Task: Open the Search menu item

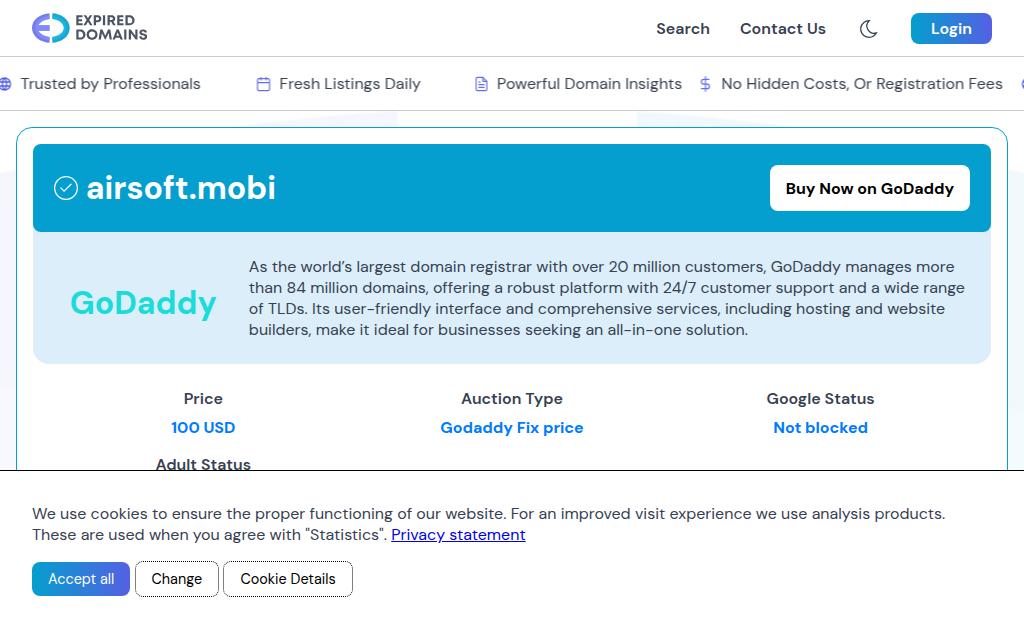Action: [x=682, y=29]
